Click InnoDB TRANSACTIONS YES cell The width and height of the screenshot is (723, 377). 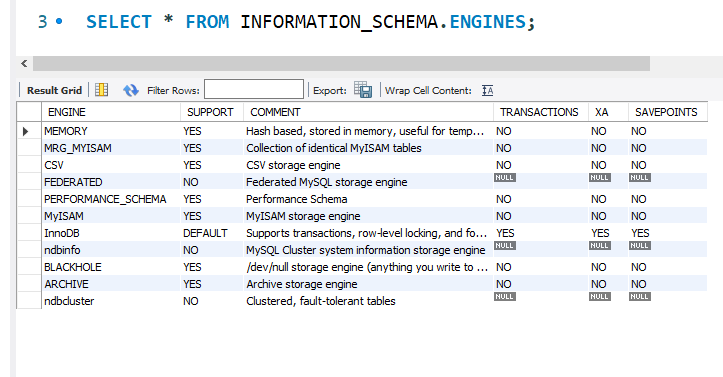click(x=541, y=233)
